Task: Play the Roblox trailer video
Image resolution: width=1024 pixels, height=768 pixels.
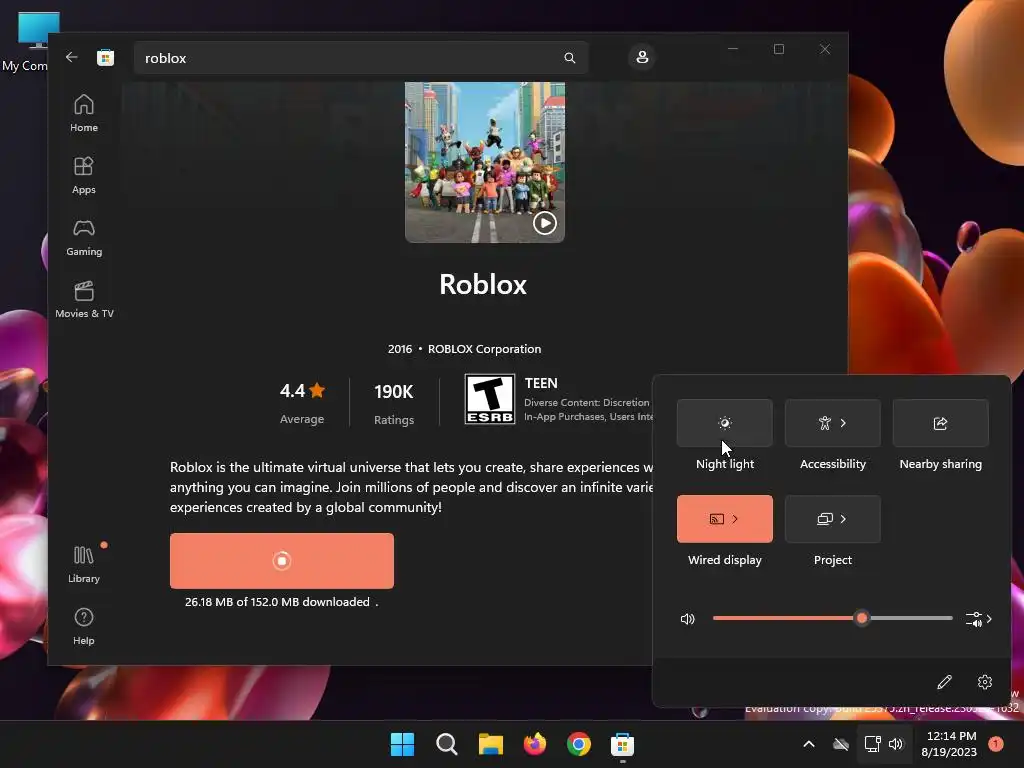Action: pyautogui.click(x=545, y=223)
